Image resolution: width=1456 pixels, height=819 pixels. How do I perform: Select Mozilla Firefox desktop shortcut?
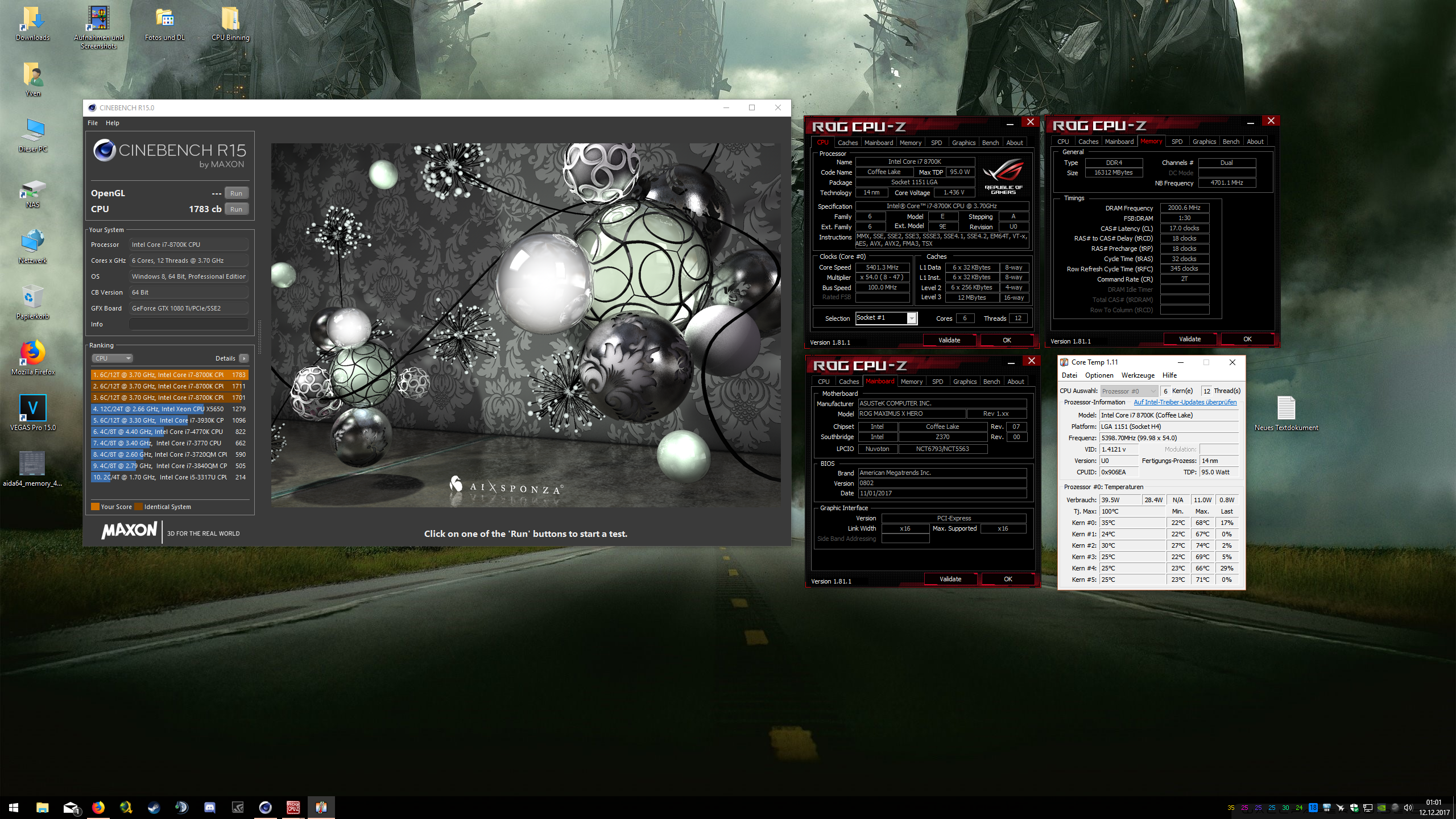32,358
